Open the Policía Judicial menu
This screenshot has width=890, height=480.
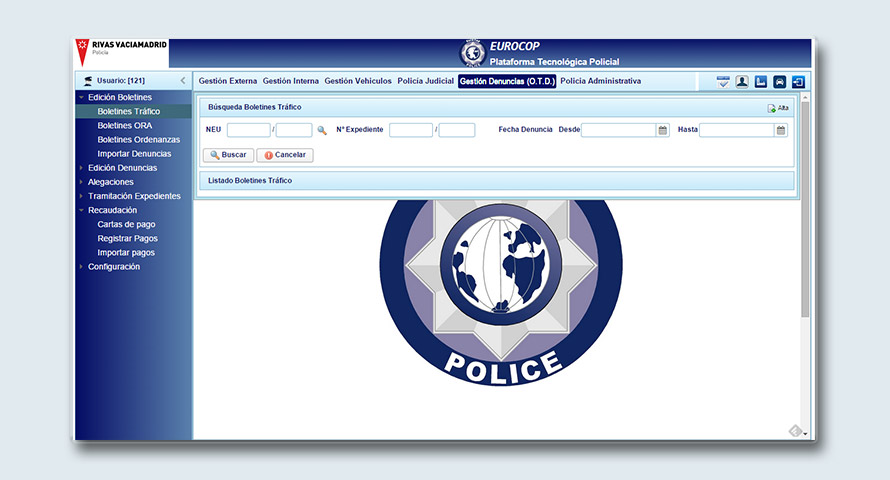coord(425,81)
